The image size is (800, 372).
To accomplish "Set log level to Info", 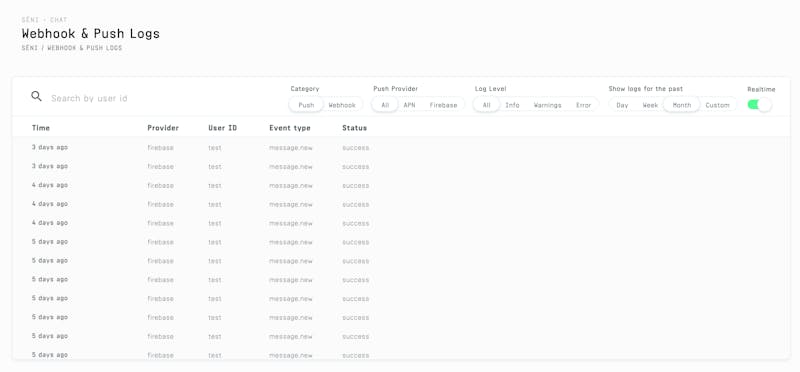I will point(512,105).
